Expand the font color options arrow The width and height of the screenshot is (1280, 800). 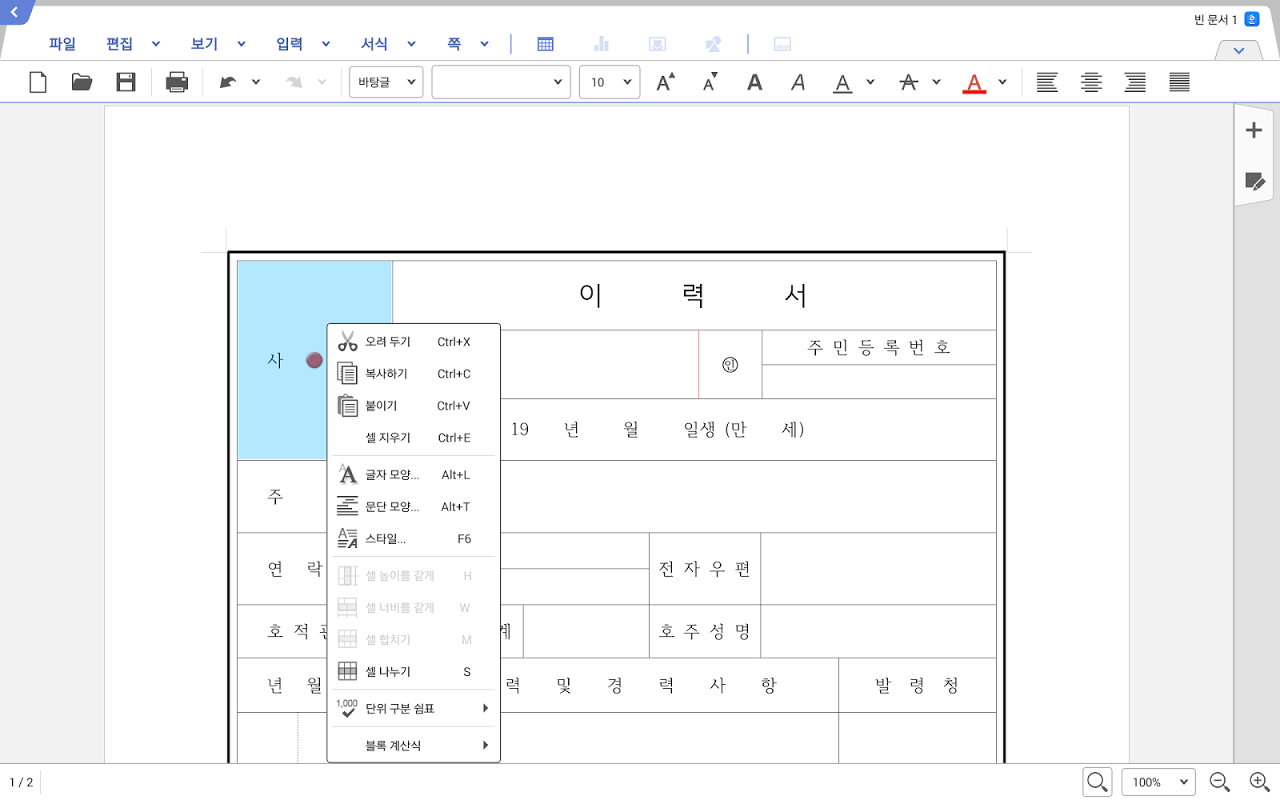click(x=1002, y=82)
